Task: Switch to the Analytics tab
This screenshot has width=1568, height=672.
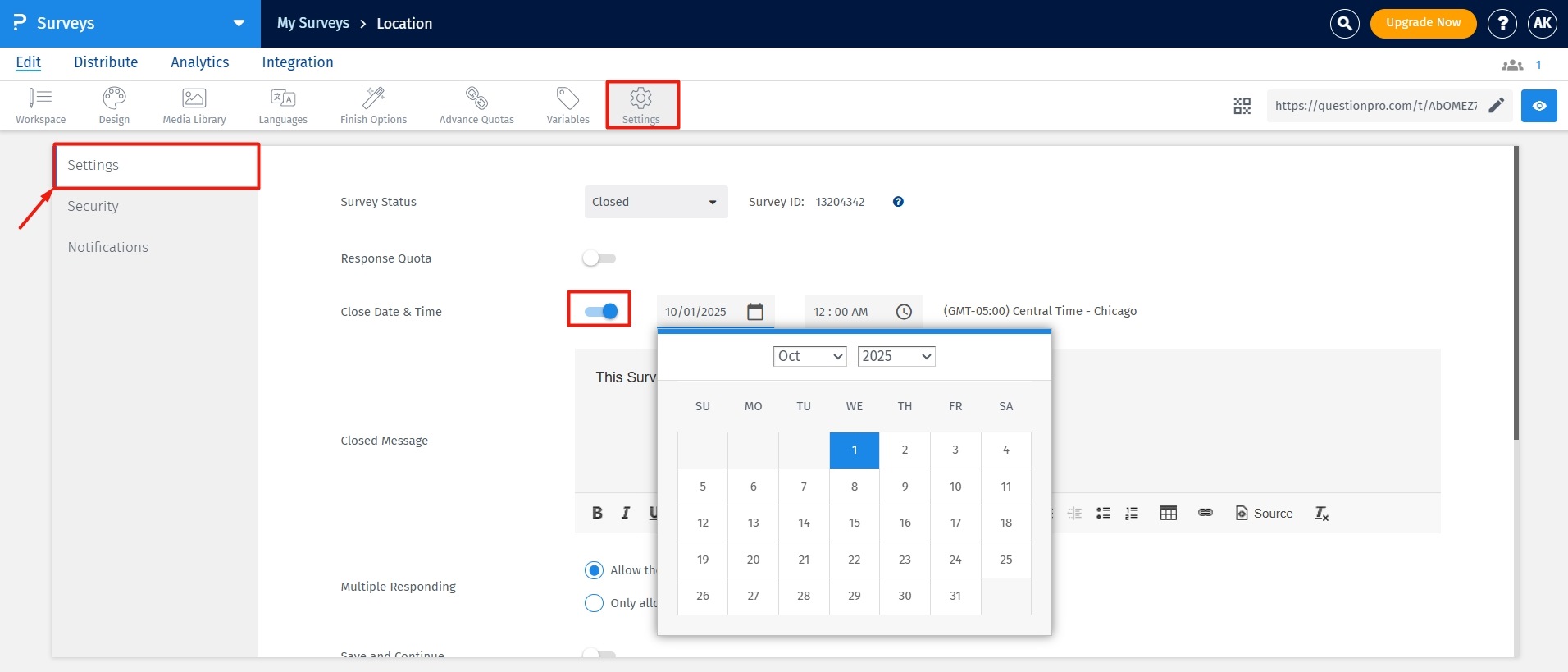Action: pyautogui.click(x=200, y=62)
